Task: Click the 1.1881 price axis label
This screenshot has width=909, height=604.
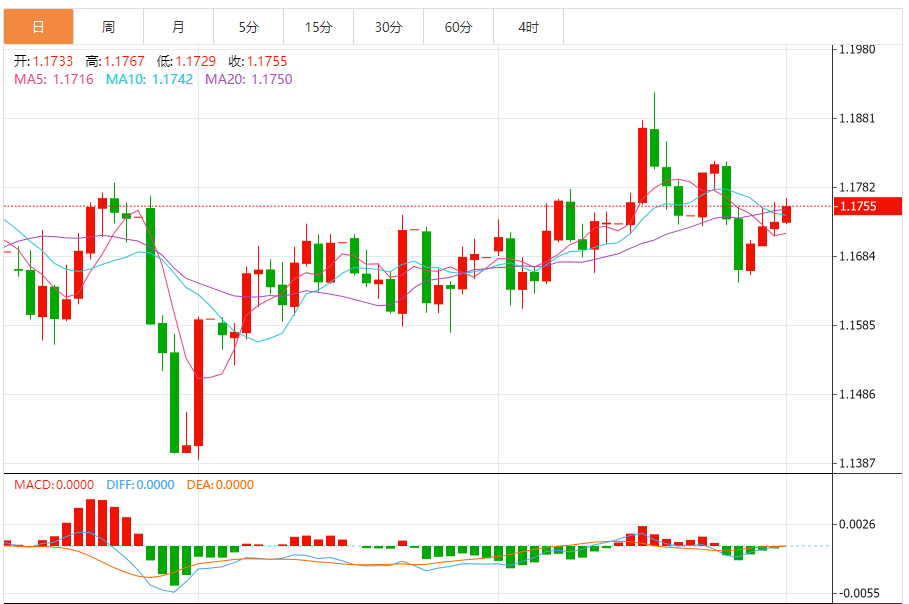Action: pos(857,118)
